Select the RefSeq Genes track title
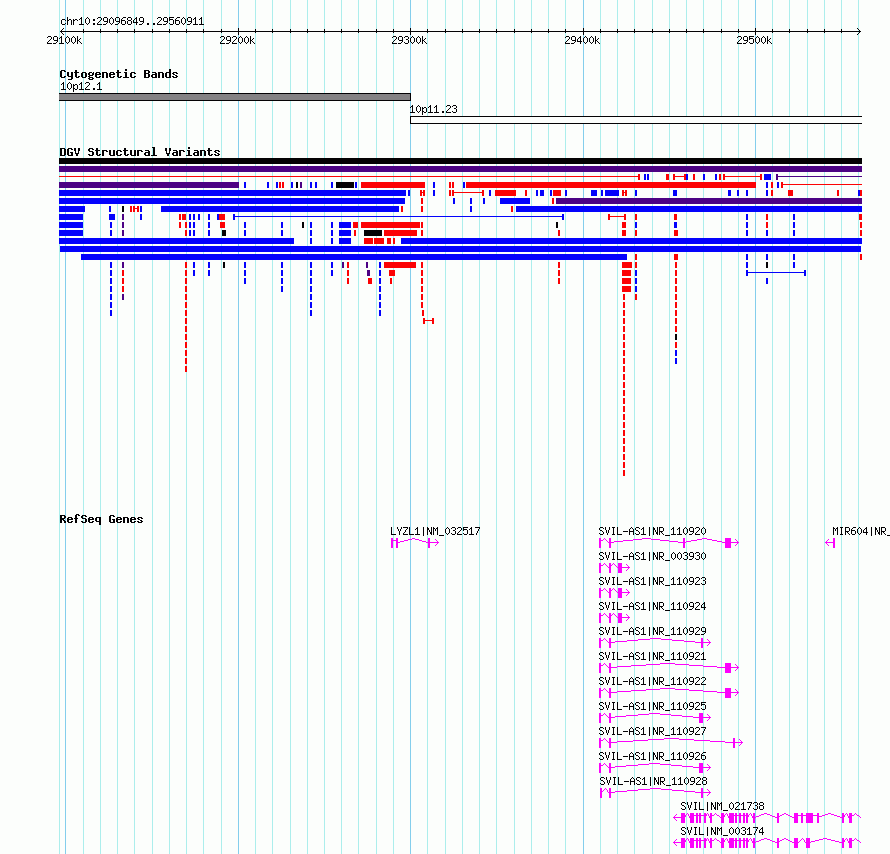890x854 pixels. [x=101, y=519]
